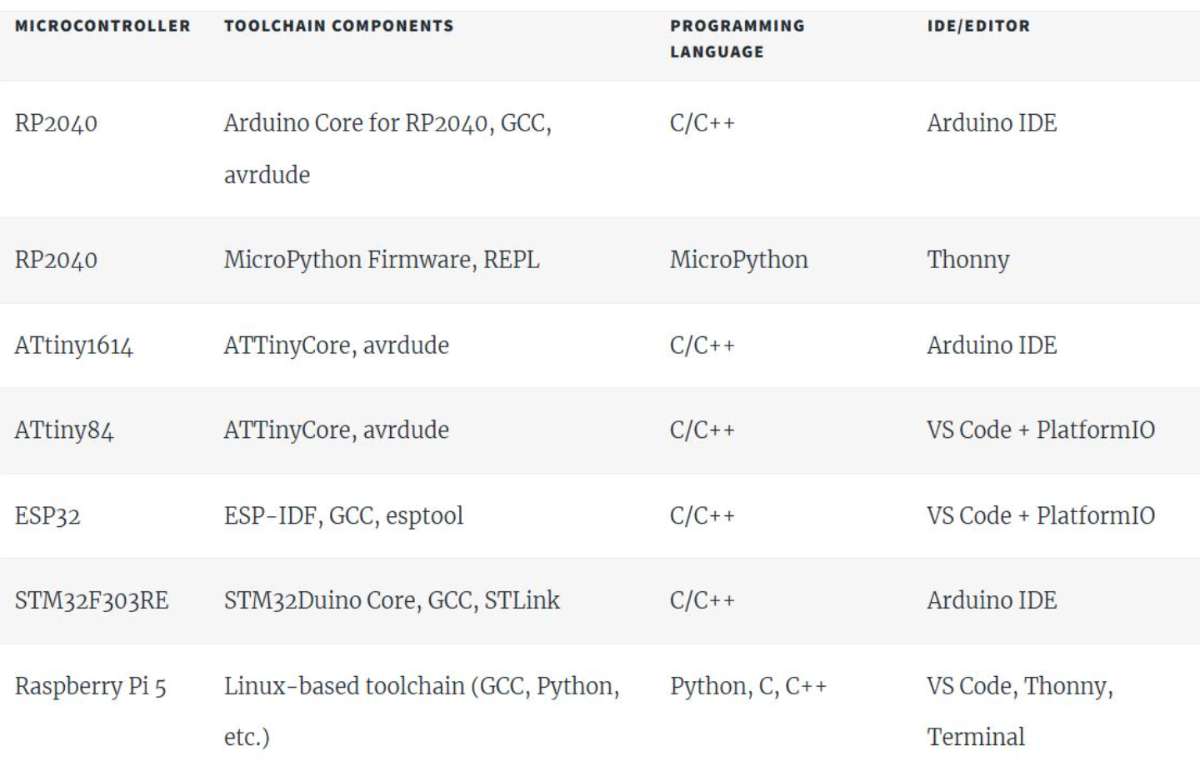Click the TOOLCHAIN COMPONENTS column header
The width and height of the screenshot is (1200, 766).
point(338,26)
